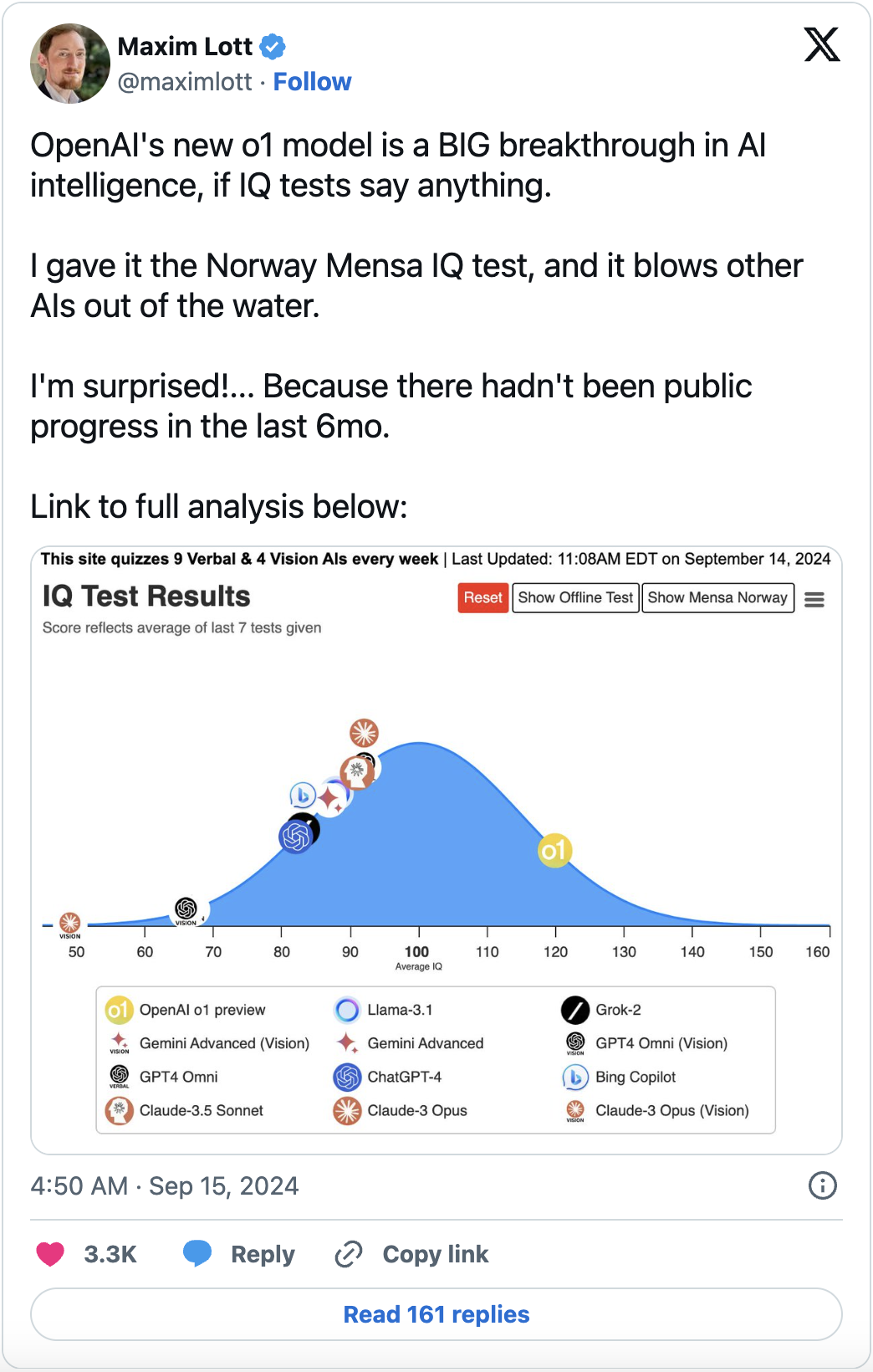The height and width of the screenshot is (1372, 873).
Task: Toggle Grok-2 legend entry
Action: 602,1010
